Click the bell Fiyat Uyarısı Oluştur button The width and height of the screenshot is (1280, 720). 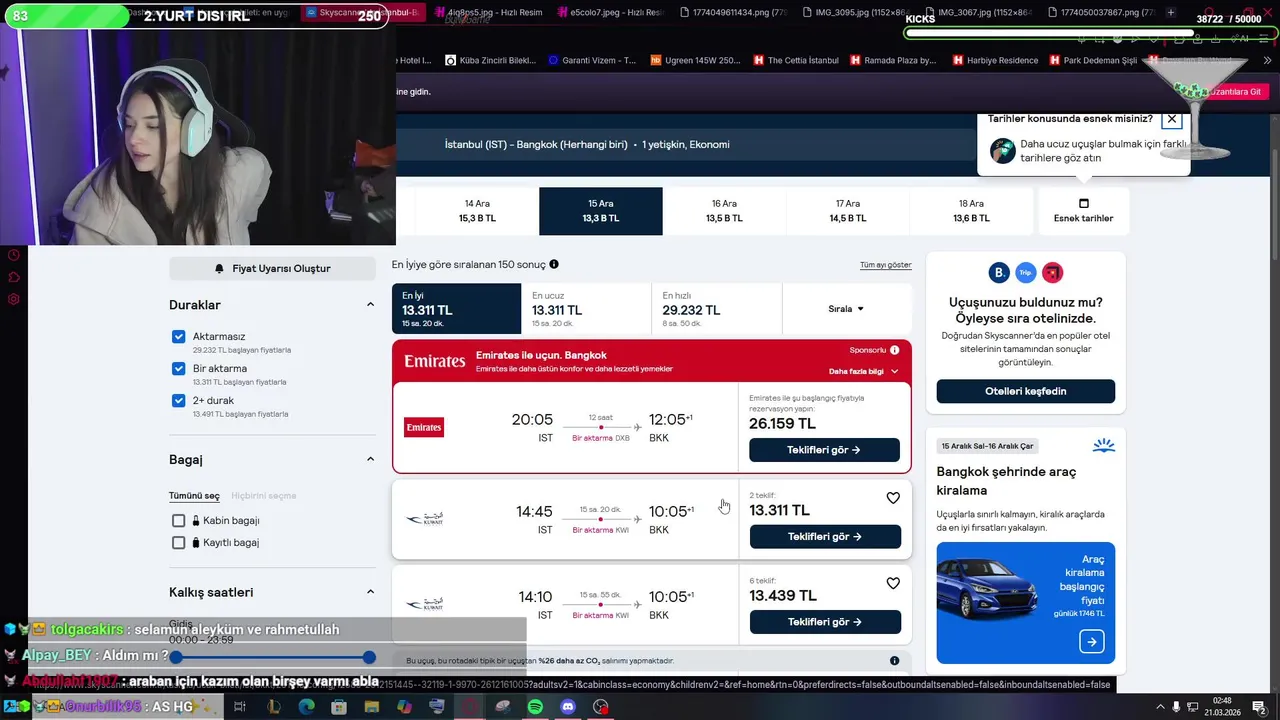(x=272, y=268)
